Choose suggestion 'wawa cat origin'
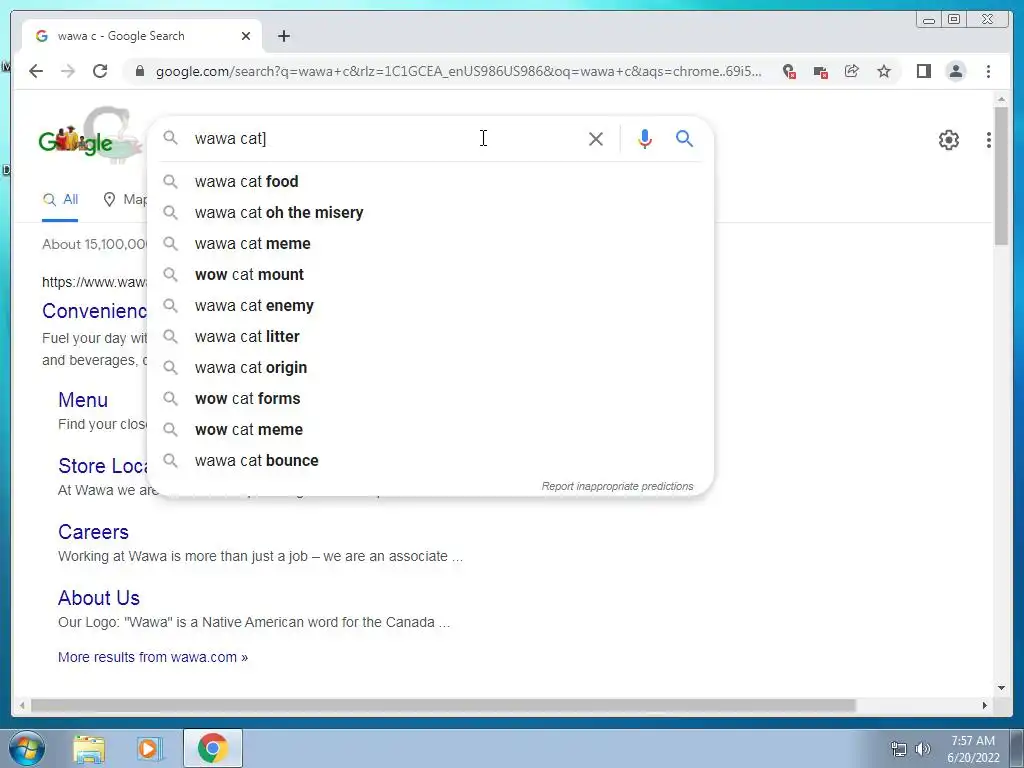The image size is (1024, 768). point(431,368)
